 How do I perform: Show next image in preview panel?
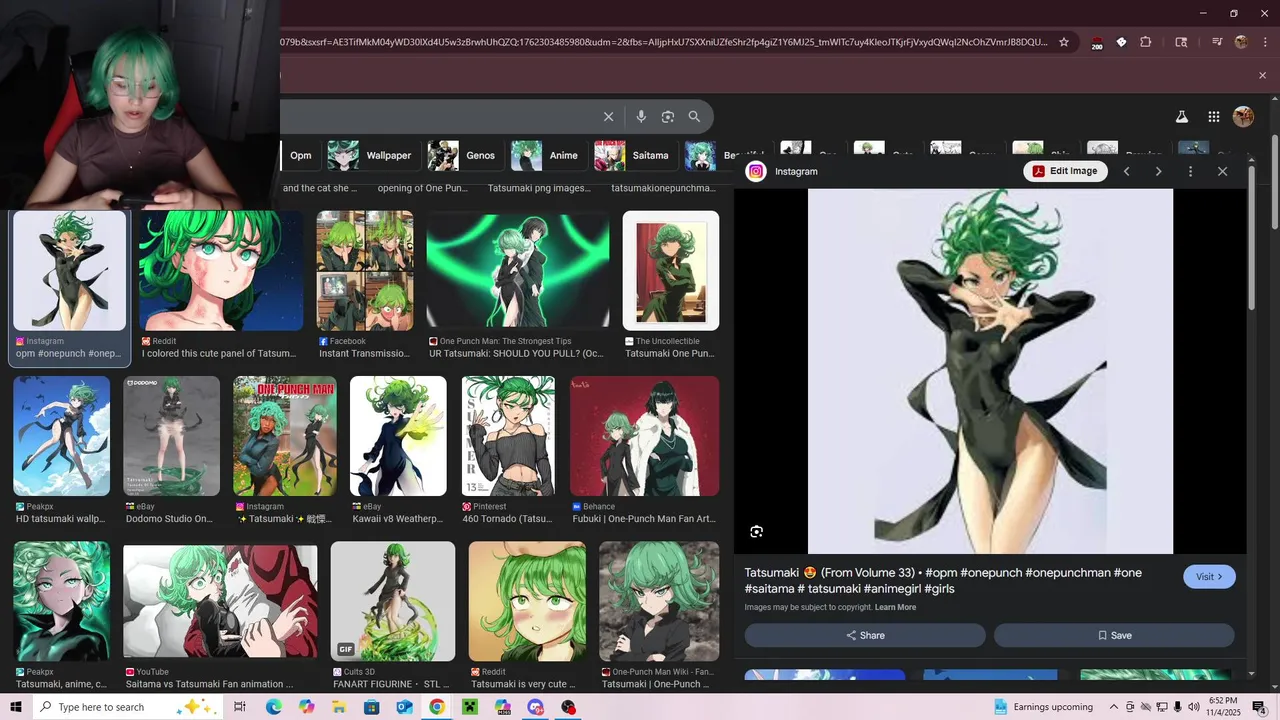[x=1158, y=171]
